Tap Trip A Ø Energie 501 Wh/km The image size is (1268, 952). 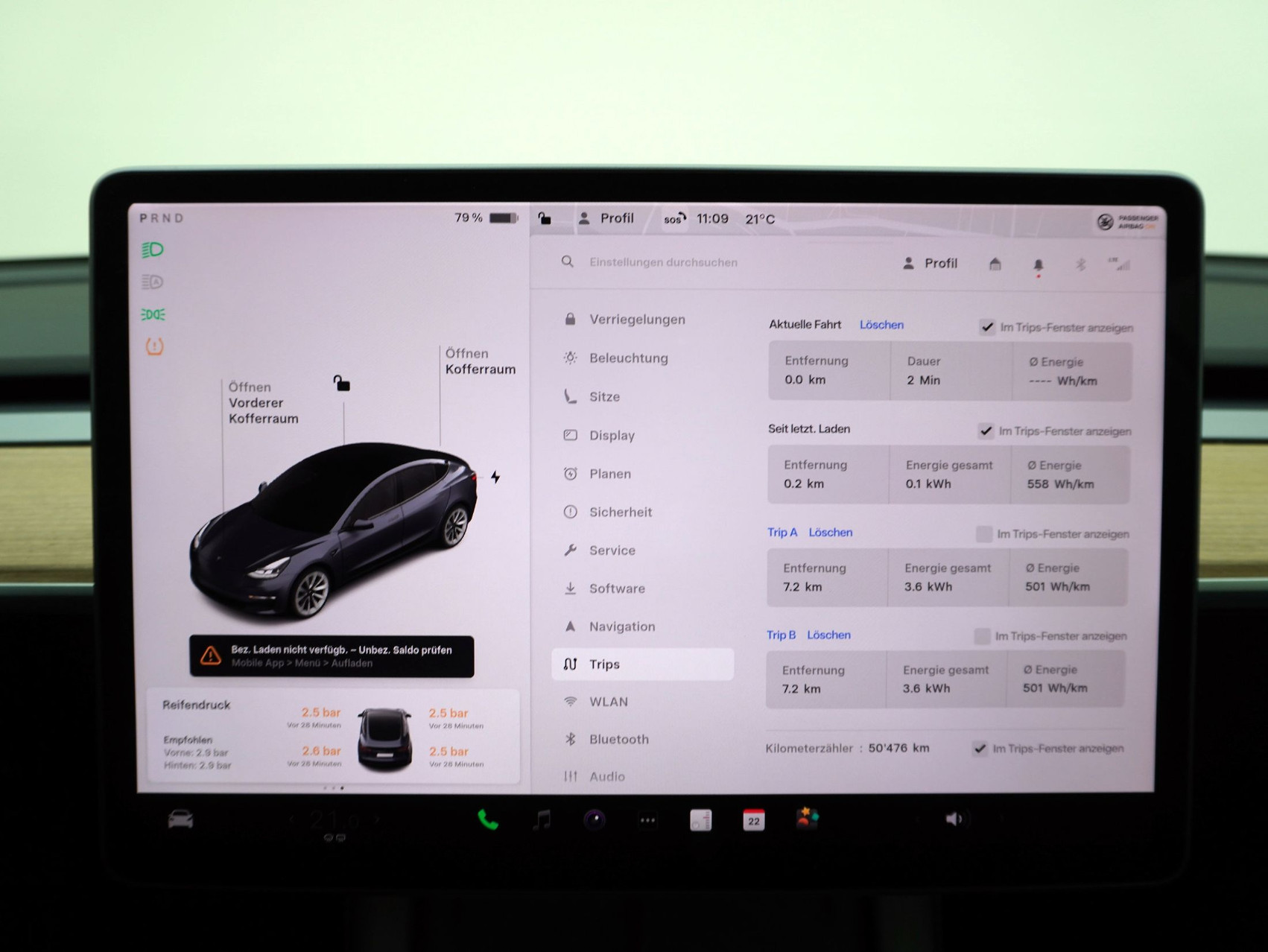click(1067, 577)
